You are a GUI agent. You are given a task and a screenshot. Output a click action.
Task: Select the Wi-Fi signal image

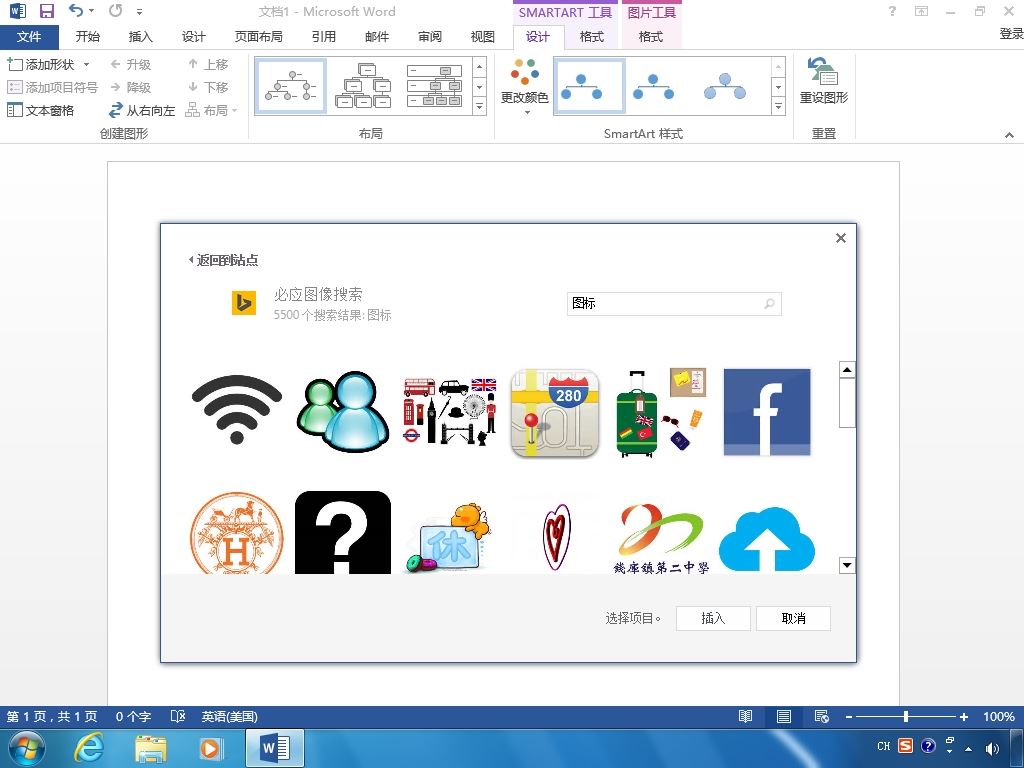click(x=236, y=410)
